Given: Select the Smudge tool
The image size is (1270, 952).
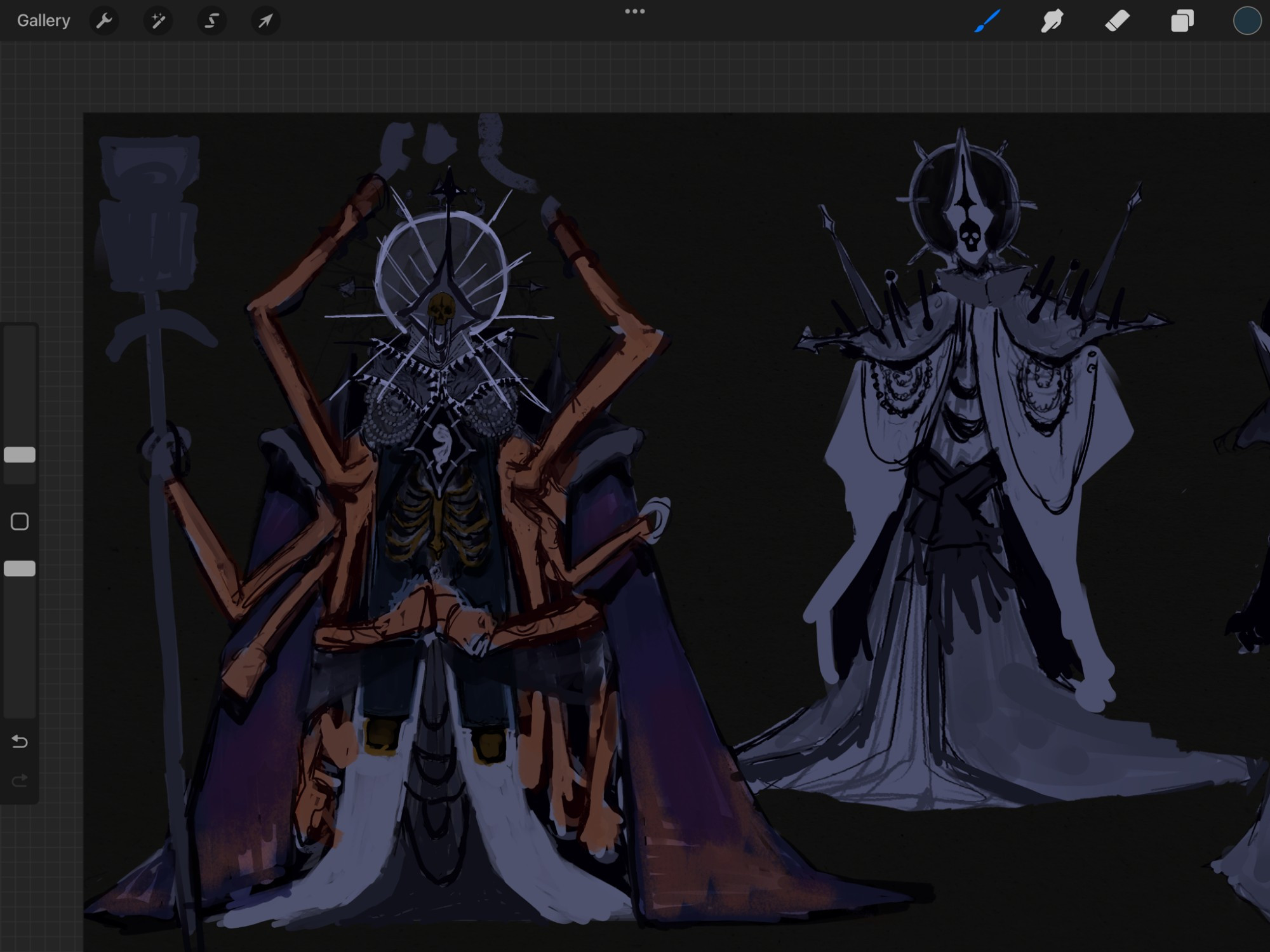Looking at the screenshot, I should tap(1052, 21).
